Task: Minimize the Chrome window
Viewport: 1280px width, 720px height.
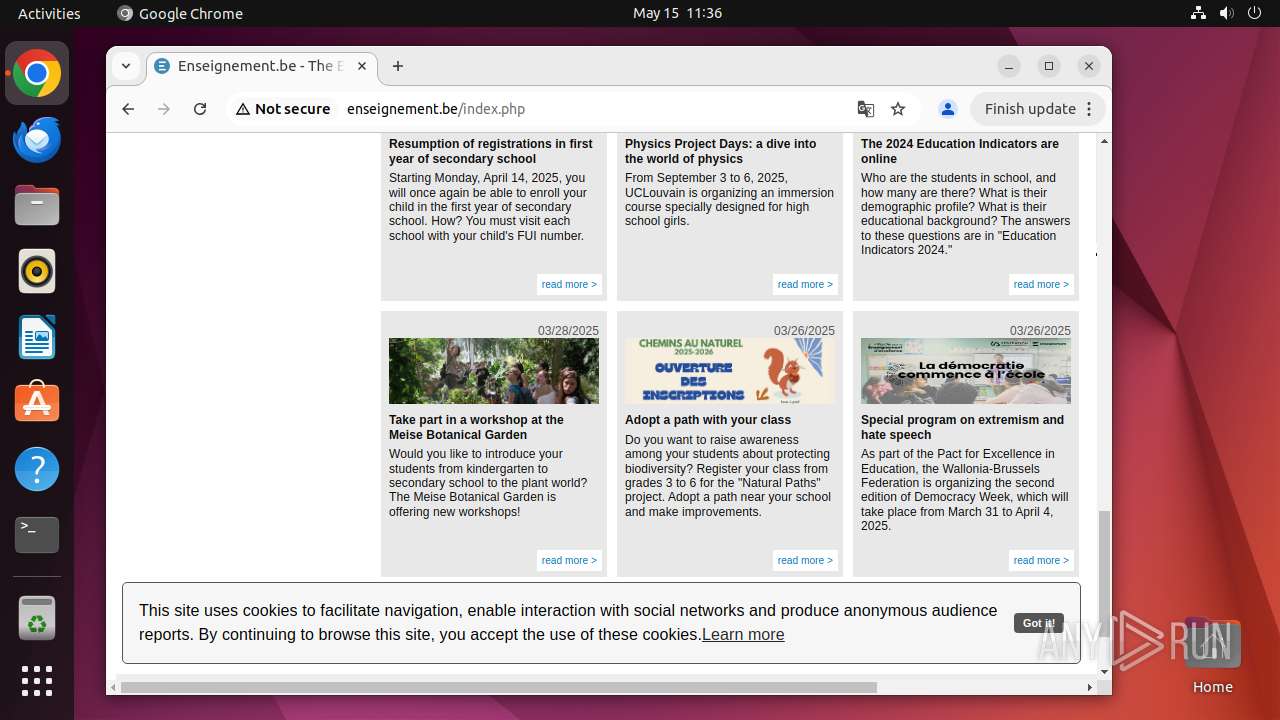Action: pyautogui.click(x=1009, y=66)
